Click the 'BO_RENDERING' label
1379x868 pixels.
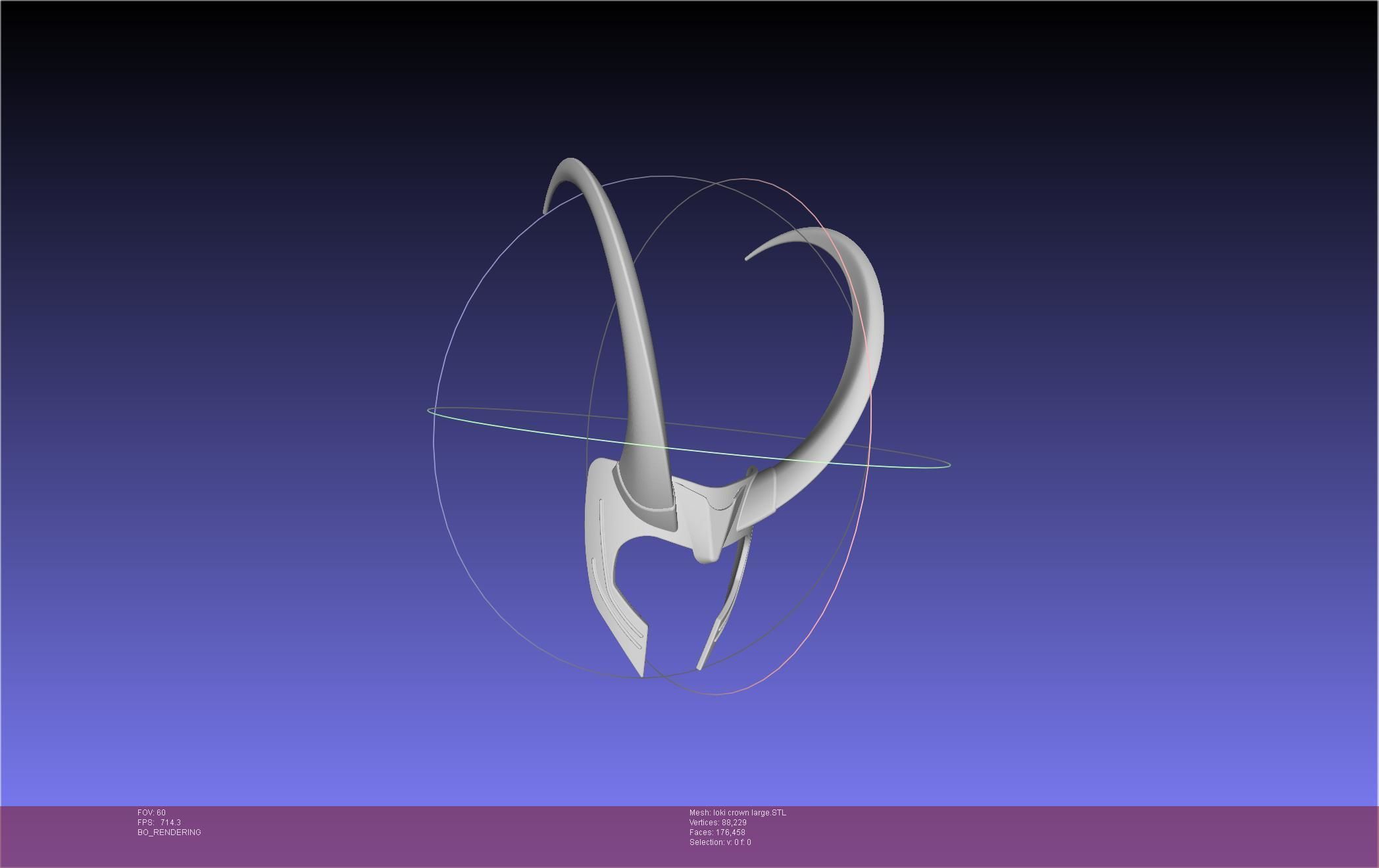[x=169, y=832]
